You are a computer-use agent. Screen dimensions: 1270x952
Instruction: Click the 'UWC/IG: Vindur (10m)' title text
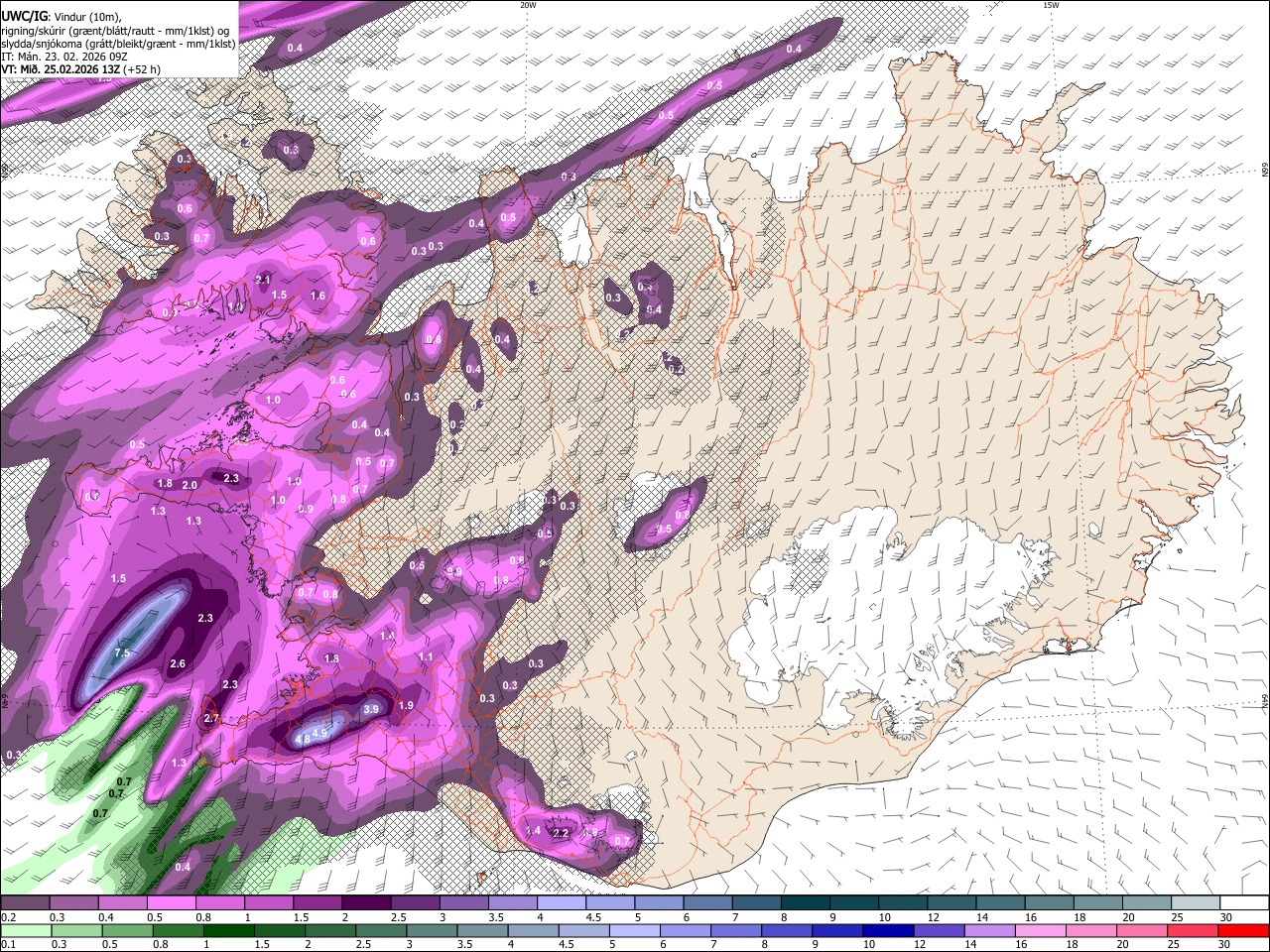pyautogui.click(x=61, y=17)
